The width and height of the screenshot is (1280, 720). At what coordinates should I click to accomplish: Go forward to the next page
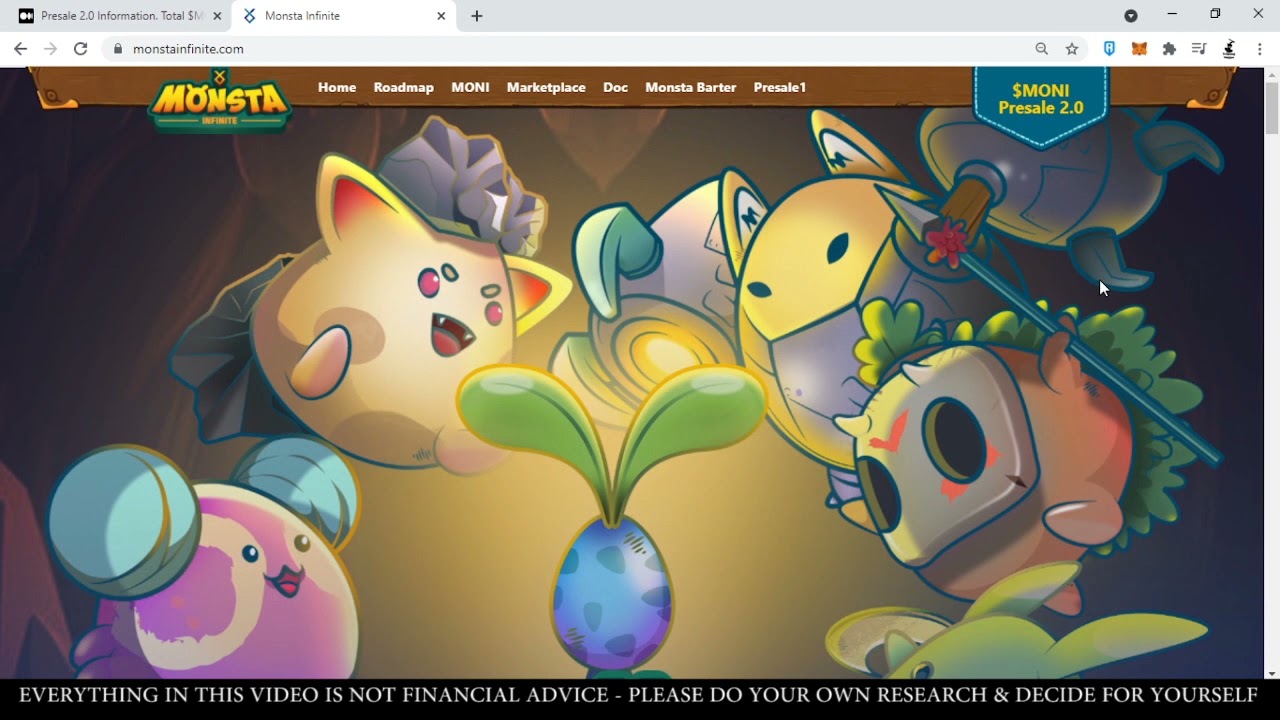click(x=50, y=49)
